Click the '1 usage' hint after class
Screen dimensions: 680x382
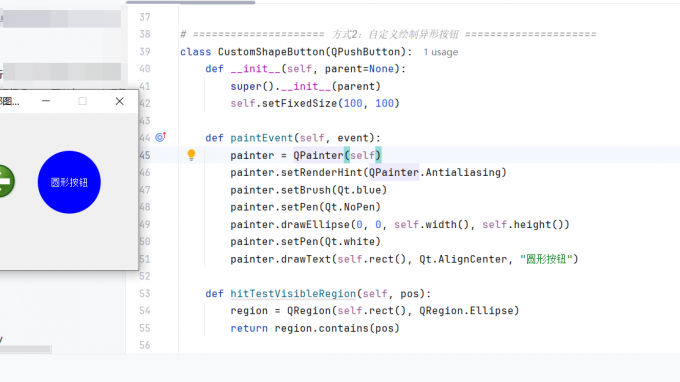click(x=441, y=52)
